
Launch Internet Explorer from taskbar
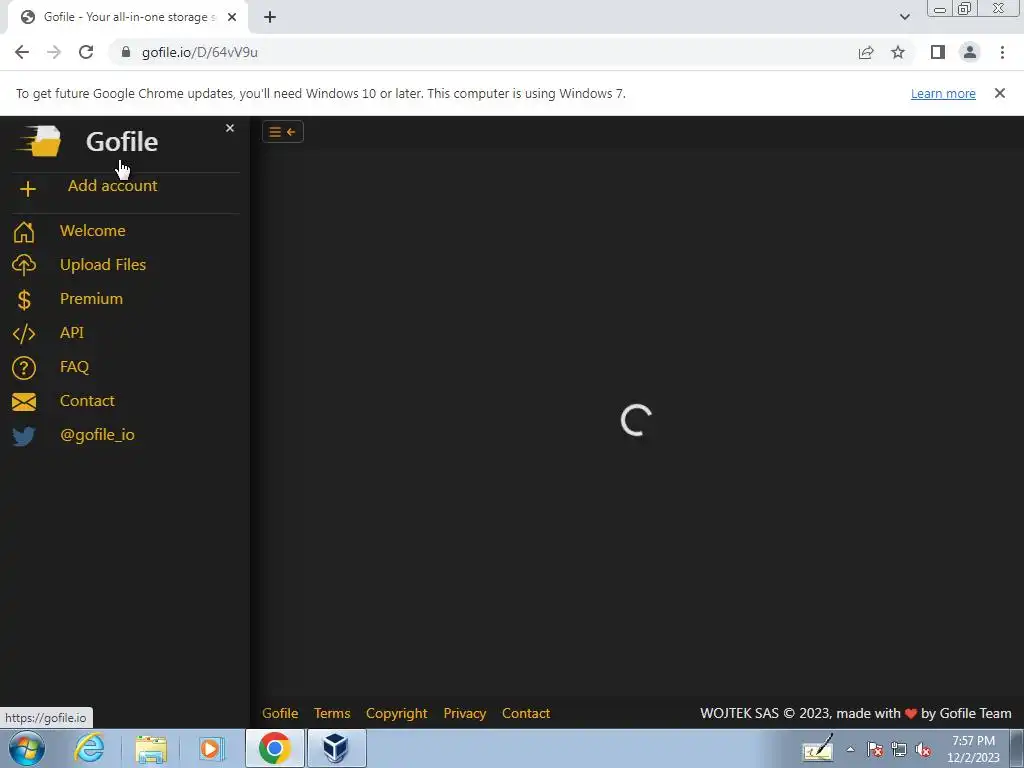(x=89, y=748)
